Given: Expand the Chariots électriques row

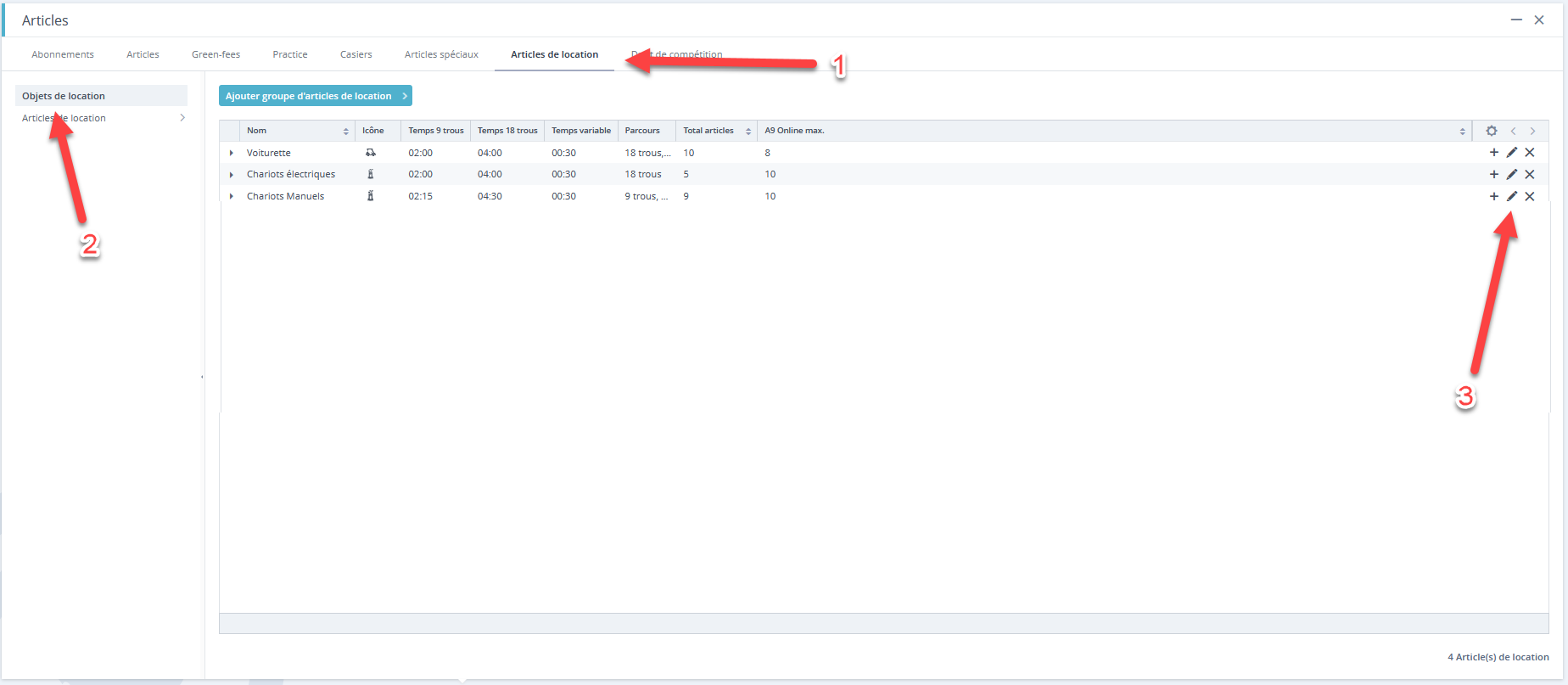Looking at the screenshot, I should tap(232, 175).
